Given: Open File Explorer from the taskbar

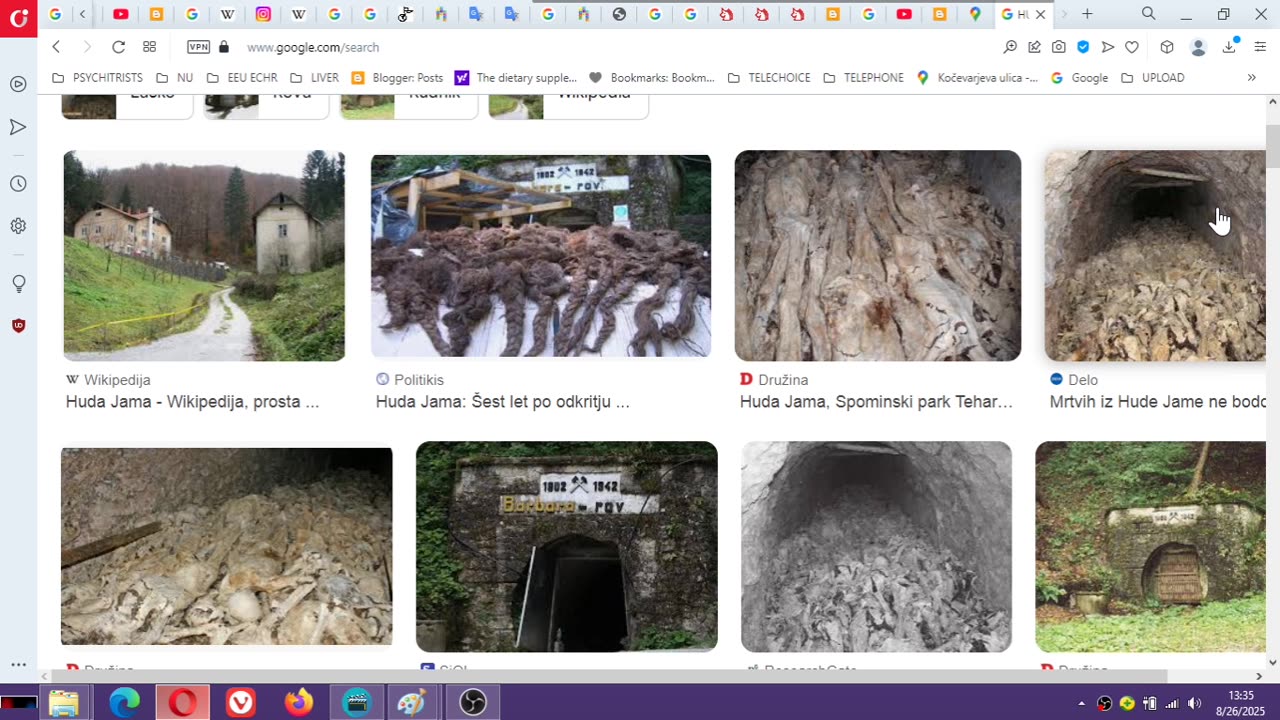Looking at the screenshot, I should click(x=64, y=703).
